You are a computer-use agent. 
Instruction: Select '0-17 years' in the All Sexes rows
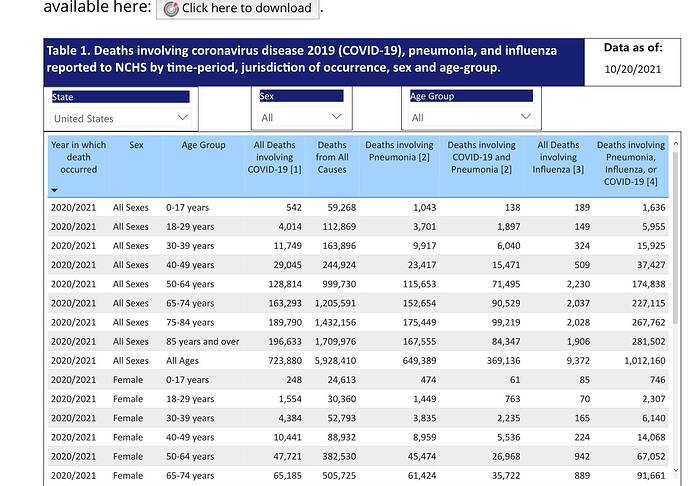pos(187,207)
